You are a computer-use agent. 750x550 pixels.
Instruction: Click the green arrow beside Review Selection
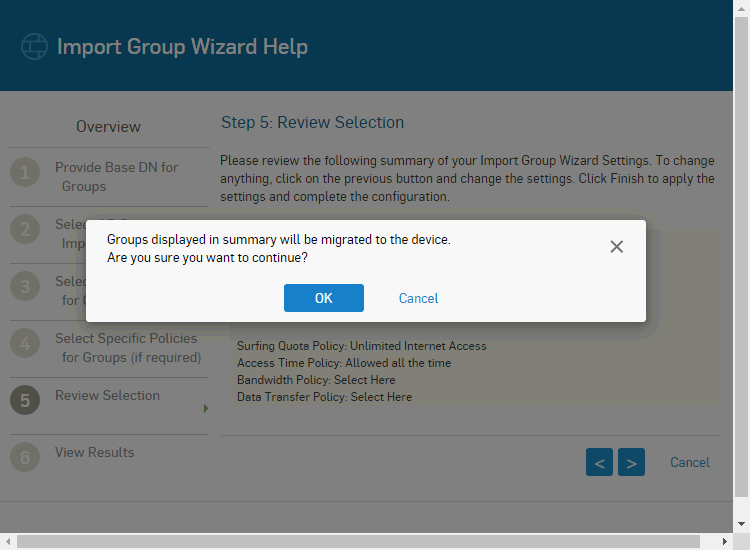pyautogui.click(x=206, y=408)
